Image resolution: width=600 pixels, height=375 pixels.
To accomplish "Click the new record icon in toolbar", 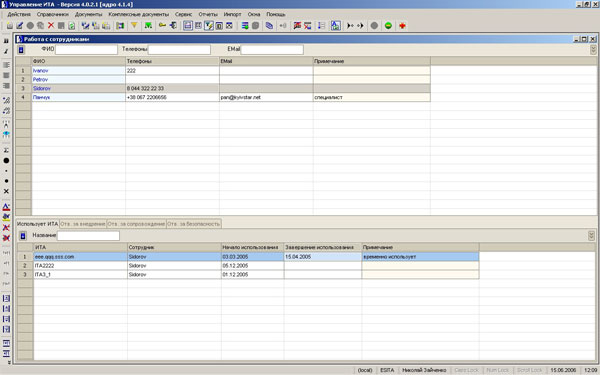I will [x=10, y=26].
